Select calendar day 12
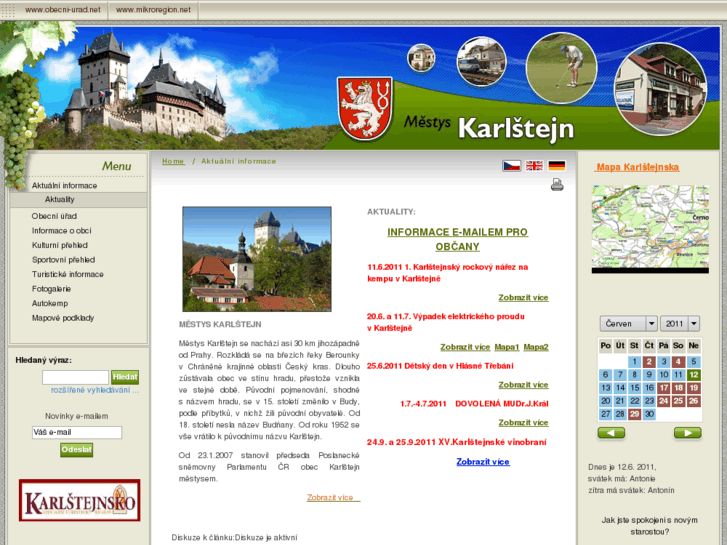Viewport: 727px width, 545px height. tap(694, 375)
